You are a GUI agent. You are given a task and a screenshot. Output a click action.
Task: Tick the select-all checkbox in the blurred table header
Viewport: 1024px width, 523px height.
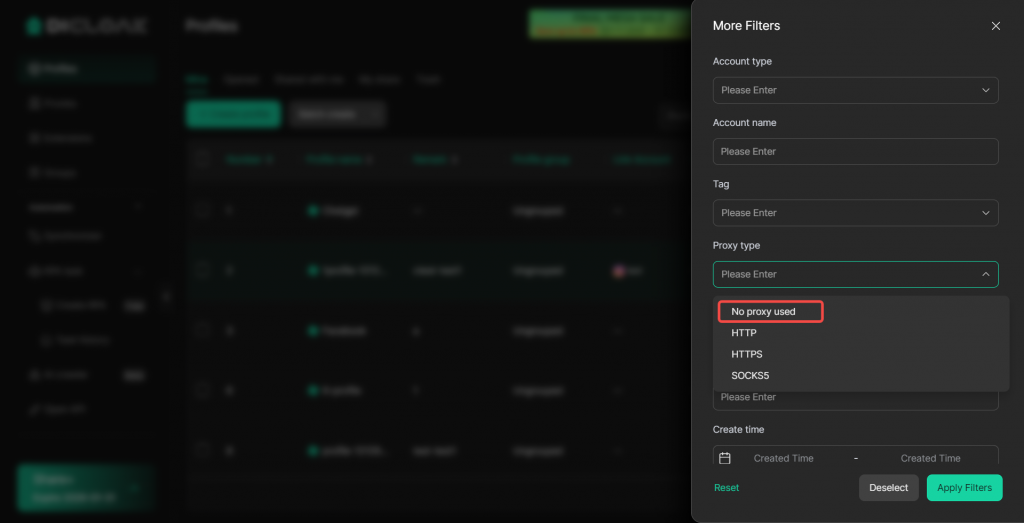click(x=203, y=158)
